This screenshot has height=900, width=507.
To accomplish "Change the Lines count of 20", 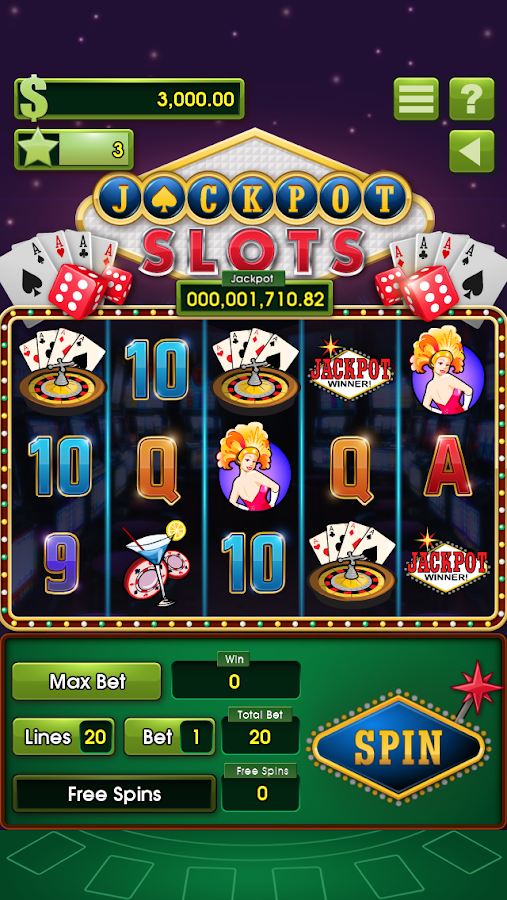I will coord(64,736).
